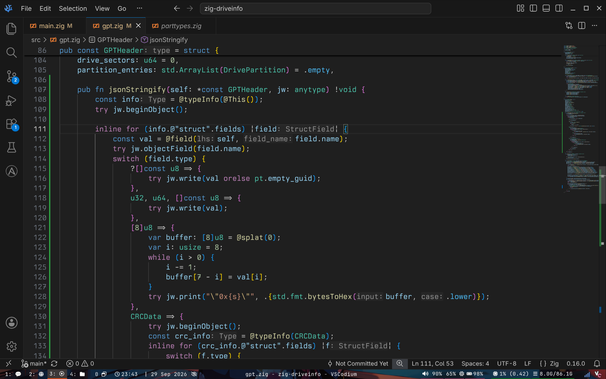The width and height of the screenshot is (606, 379).
Task: Close the gpt.zig tab
Action: coord(138,26)
